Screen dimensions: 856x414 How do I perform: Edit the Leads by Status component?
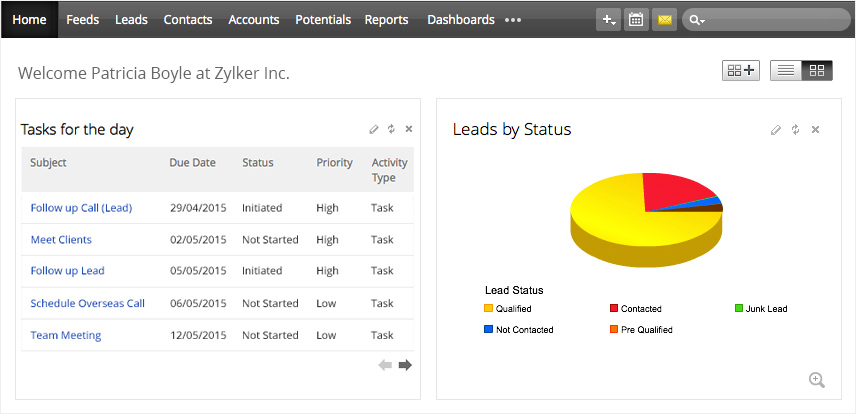click(775, 129)
